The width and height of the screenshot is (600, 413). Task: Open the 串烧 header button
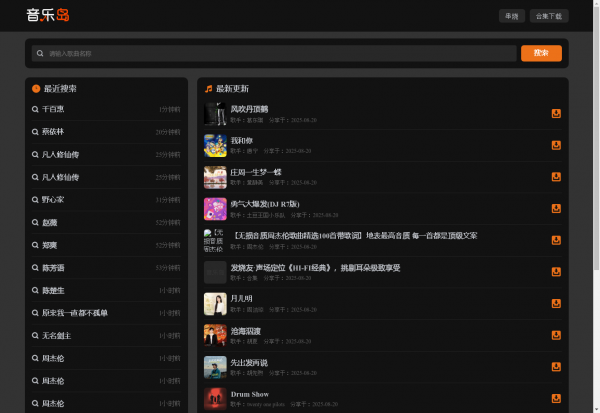[511, 16]
